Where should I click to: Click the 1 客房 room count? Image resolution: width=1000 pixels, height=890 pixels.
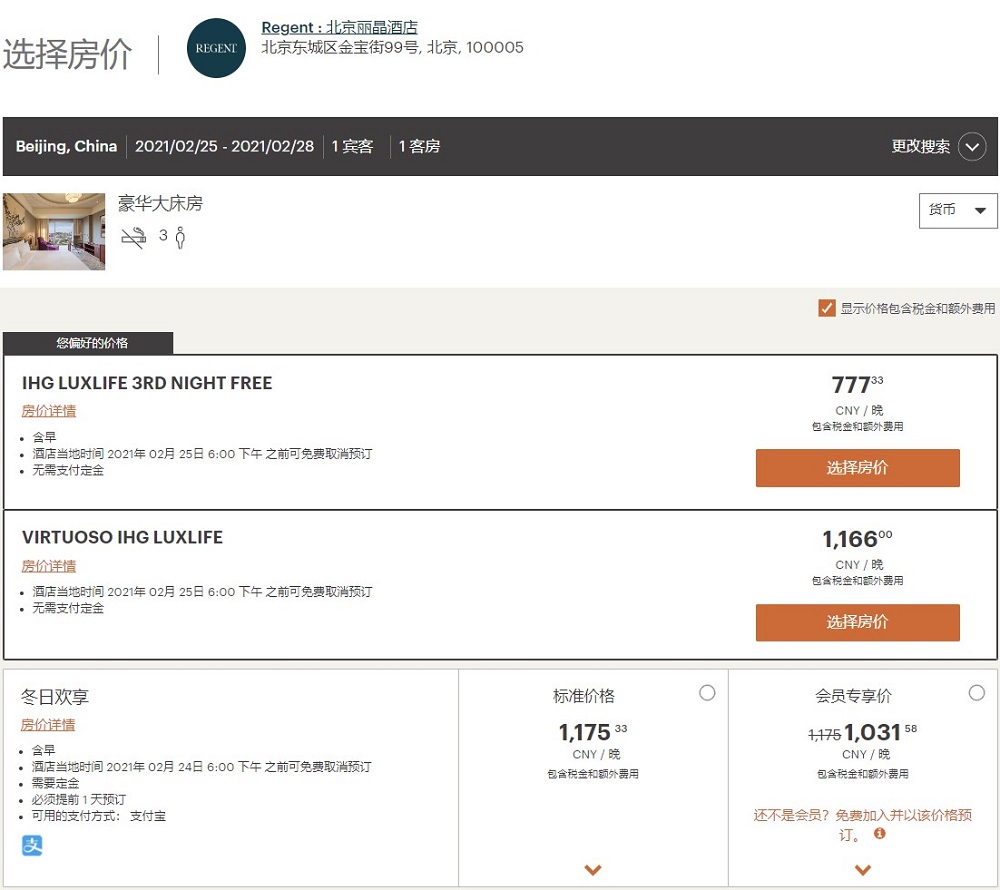pyautogui.click(x=419, y=146)
